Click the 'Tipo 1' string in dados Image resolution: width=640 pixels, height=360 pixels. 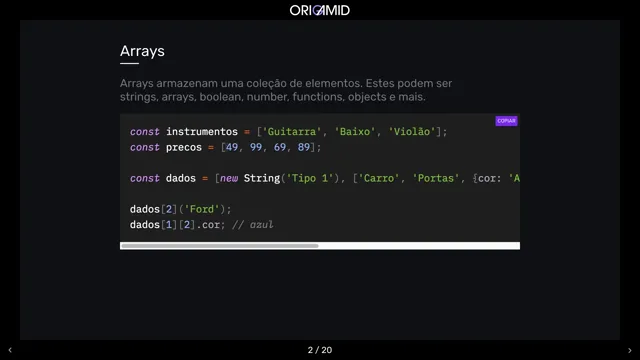(x=310, y=178)
